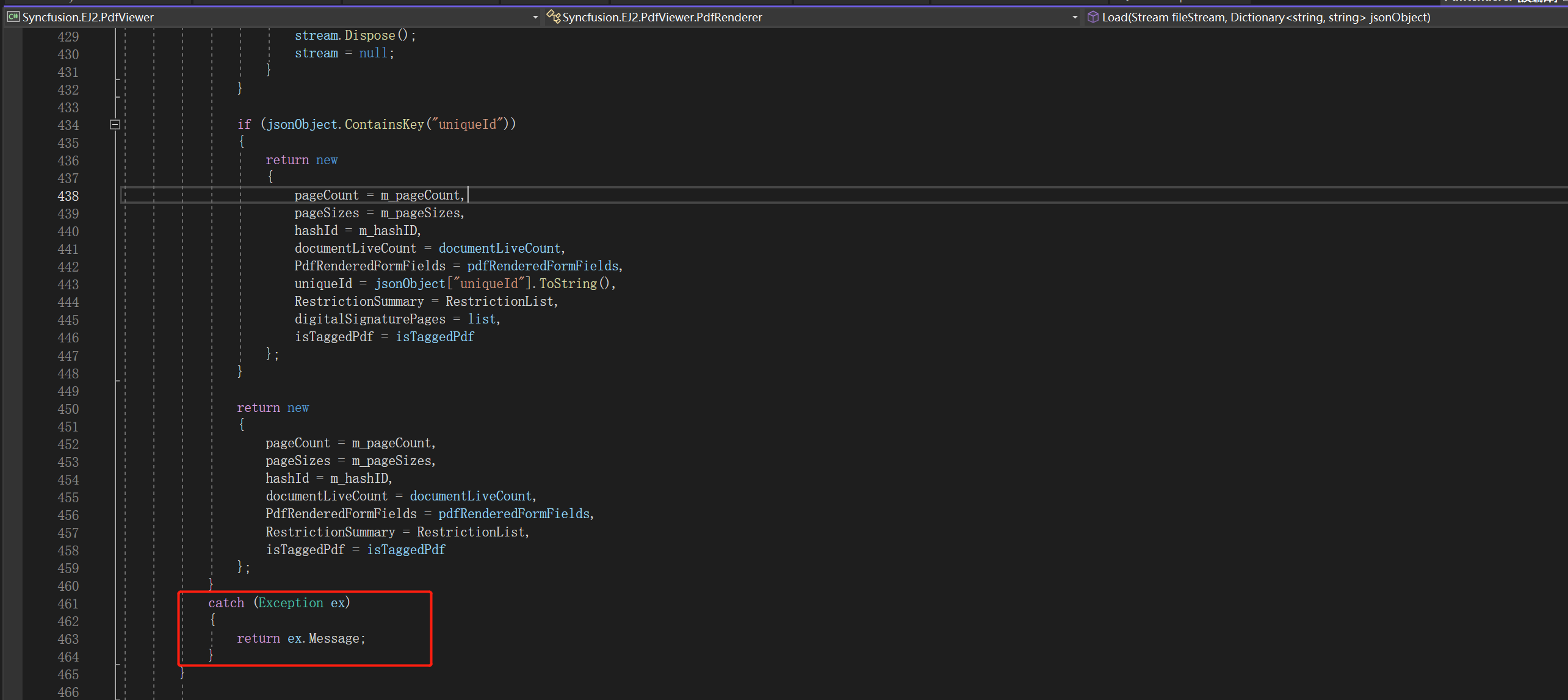Place cursor on stream.Dispose() call
The width and height of the screenshot is (1568, 700).
(x=369, y=35)
